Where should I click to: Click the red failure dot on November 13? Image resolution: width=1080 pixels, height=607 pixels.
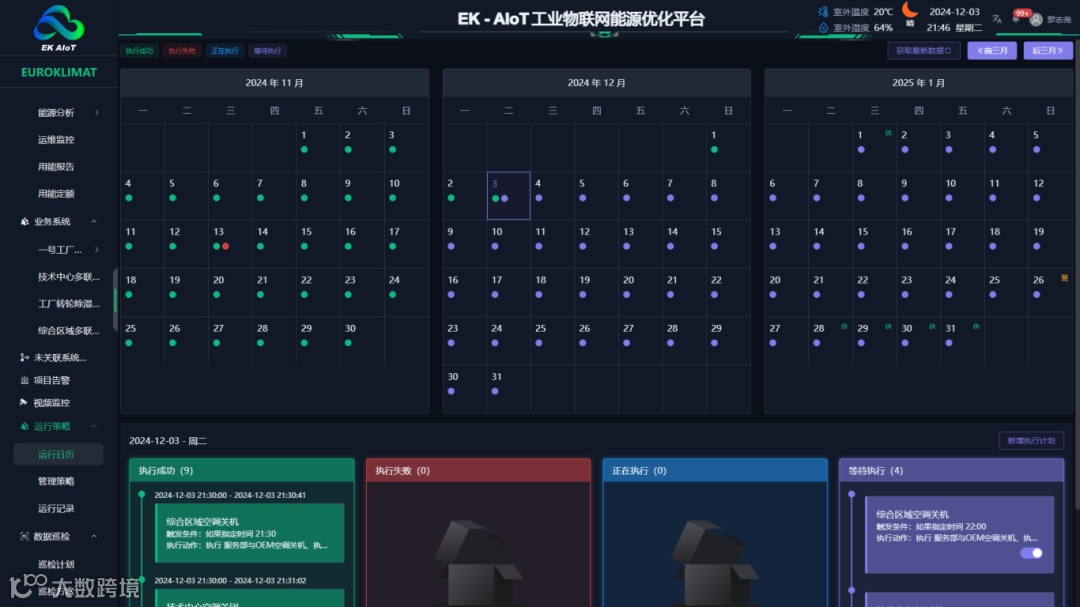pyautogui.click(x=226, y=247)
